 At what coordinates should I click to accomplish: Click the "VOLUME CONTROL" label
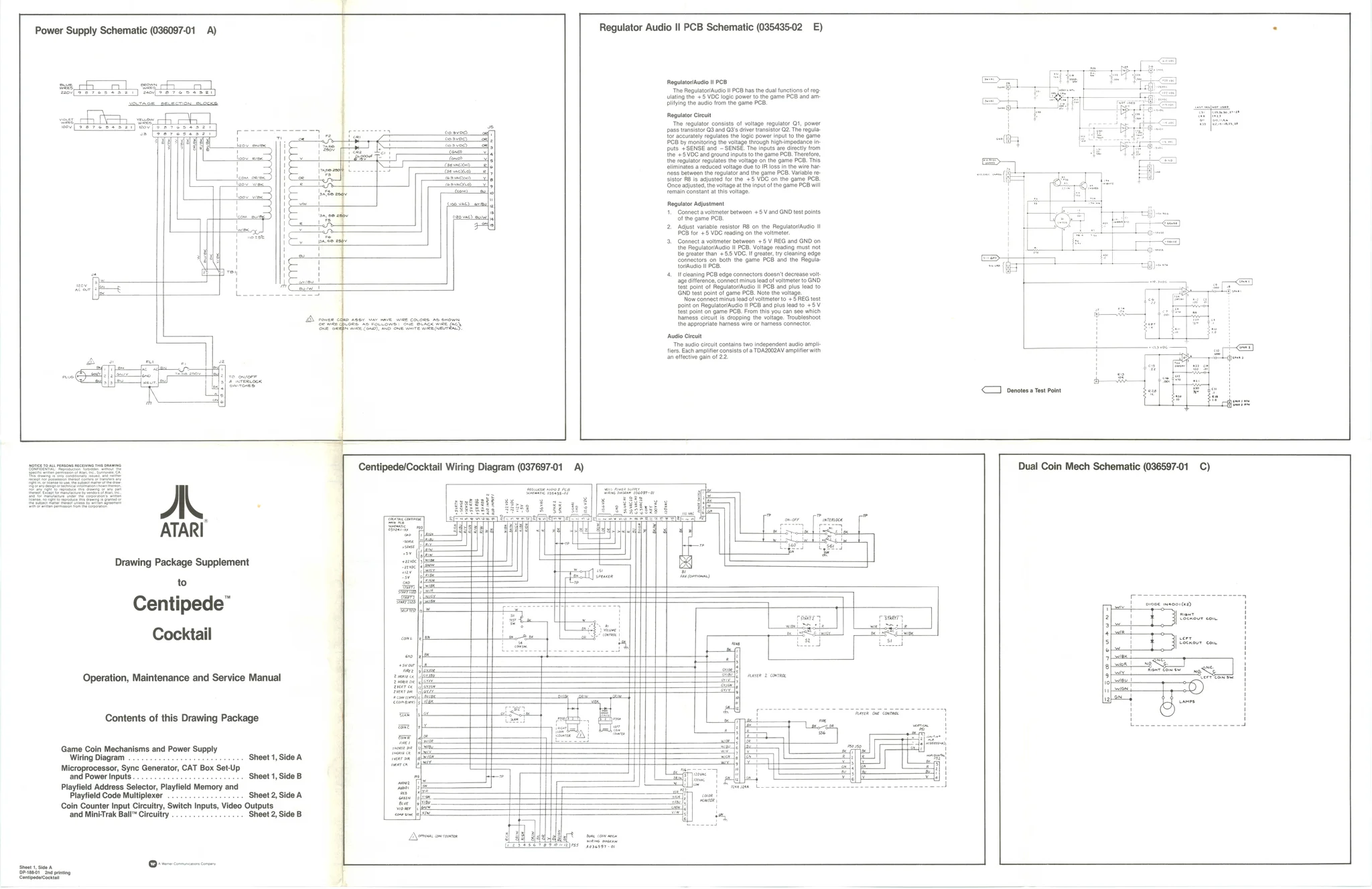[x=610, y=631]
